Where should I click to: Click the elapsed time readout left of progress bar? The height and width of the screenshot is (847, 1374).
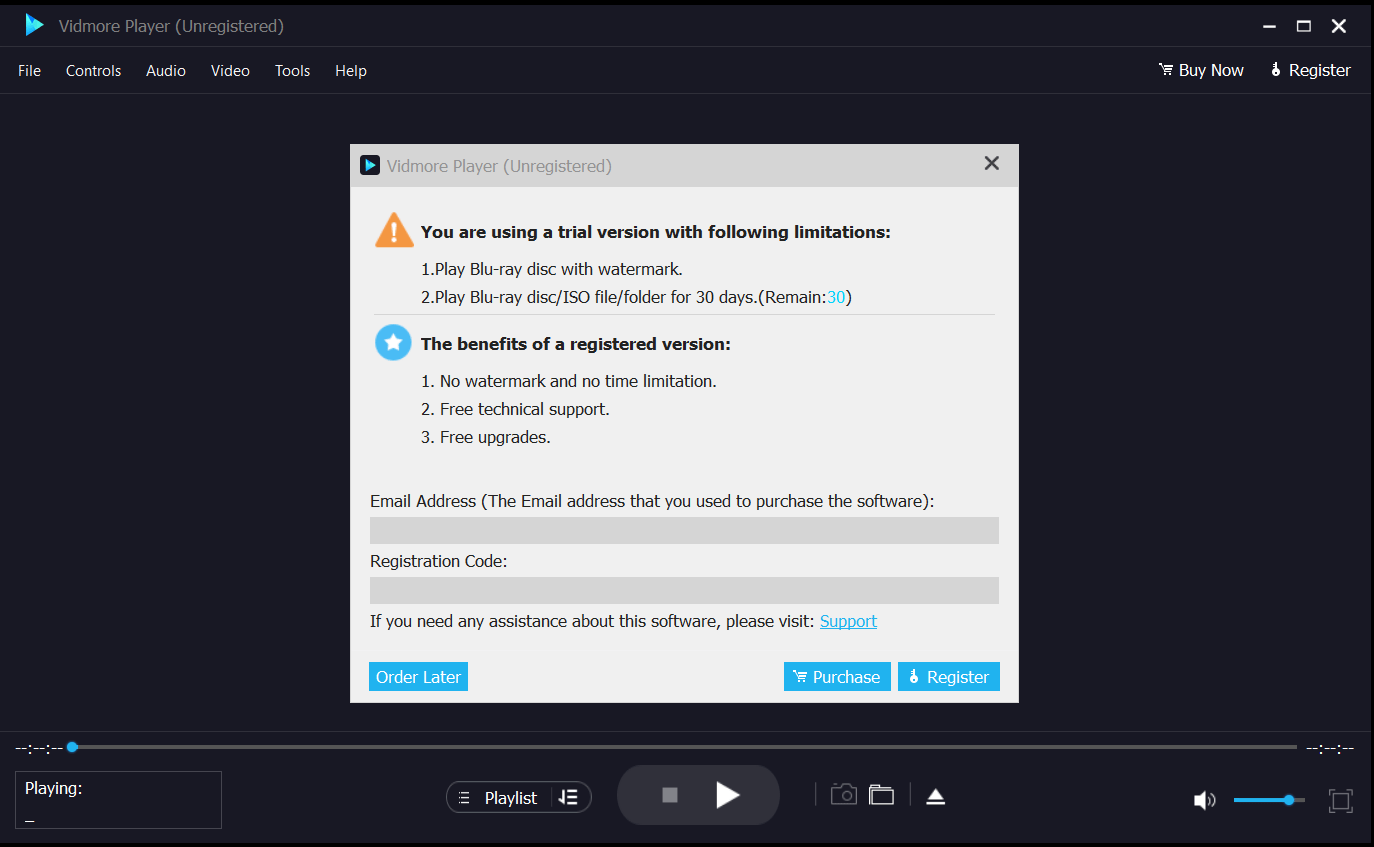tap(39, 748)
